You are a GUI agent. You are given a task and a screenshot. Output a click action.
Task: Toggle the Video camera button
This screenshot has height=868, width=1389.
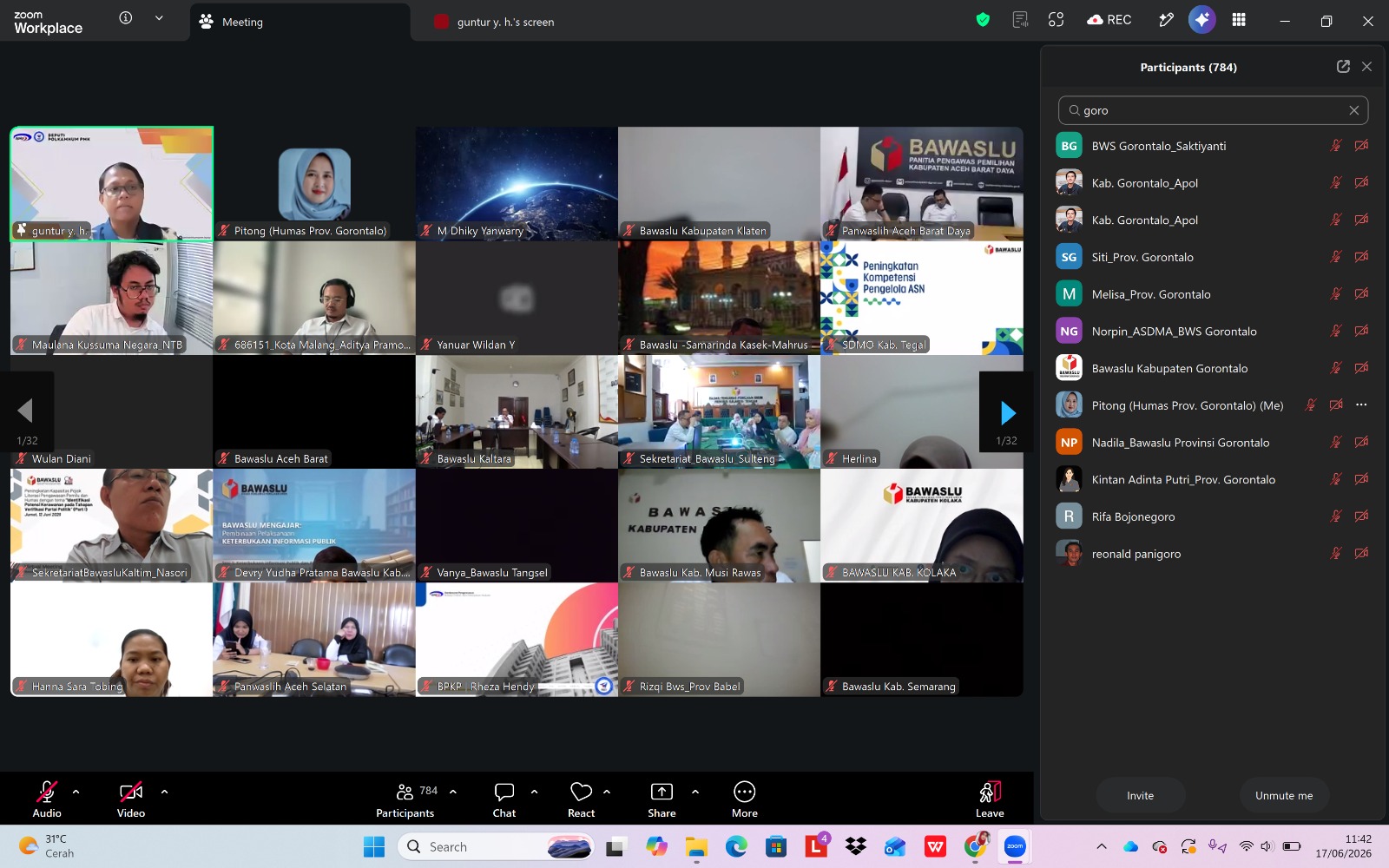pyautogui.click(x=131, y=798)
